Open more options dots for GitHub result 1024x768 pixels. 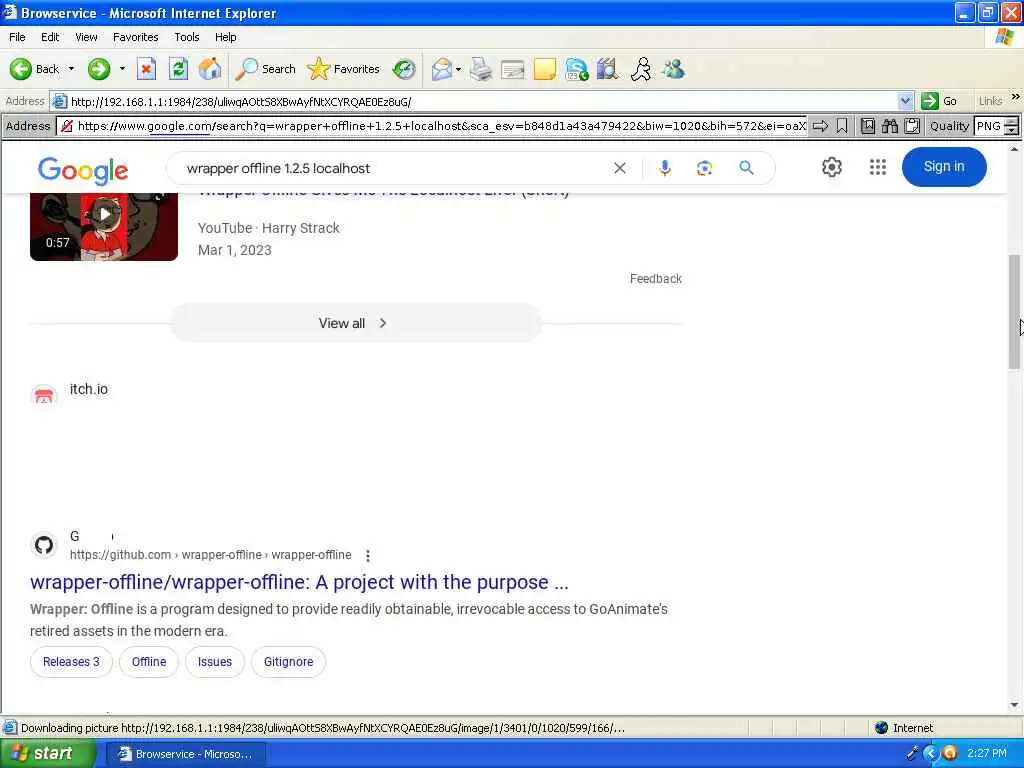368,556
